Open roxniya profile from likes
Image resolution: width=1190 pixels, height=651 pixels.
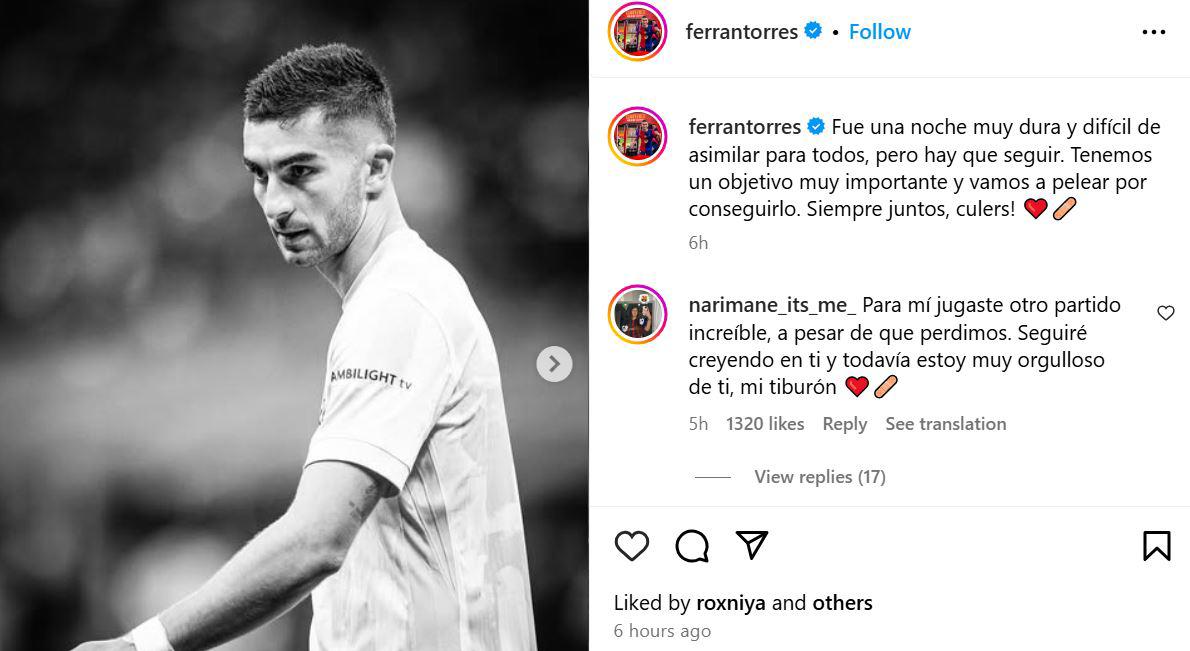(731, 603)
